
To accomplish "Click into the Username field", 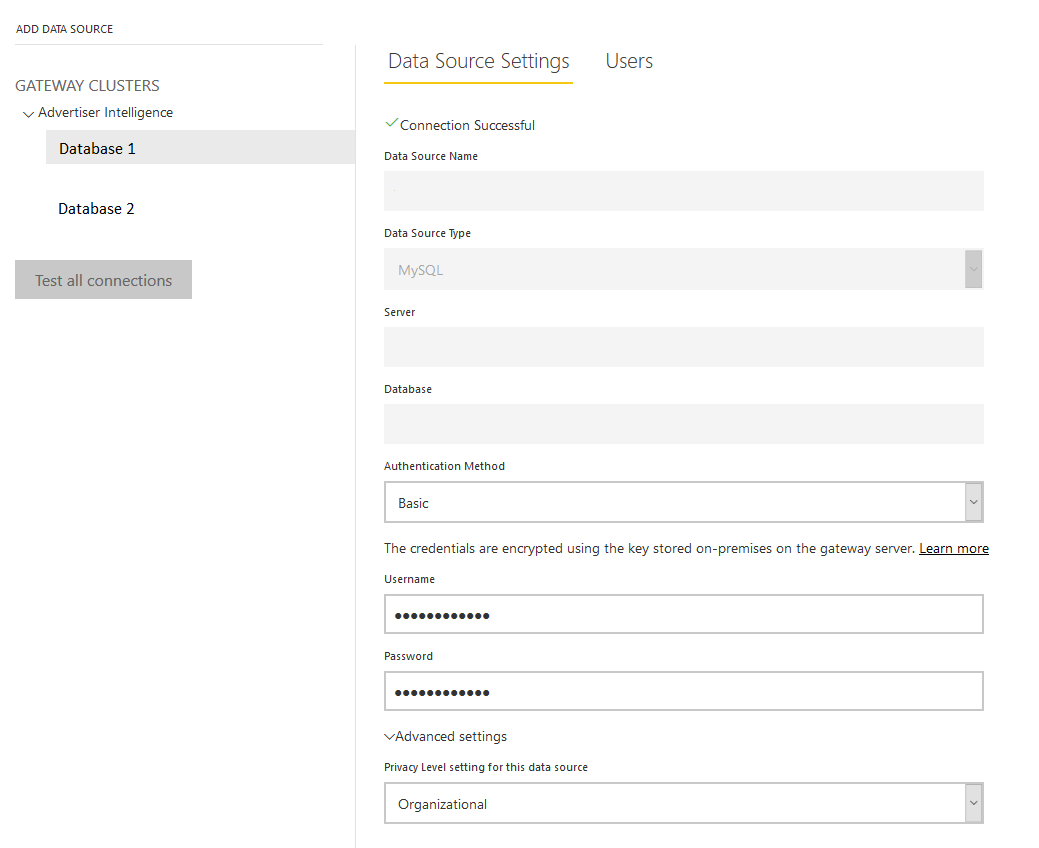I will (683, 614).
